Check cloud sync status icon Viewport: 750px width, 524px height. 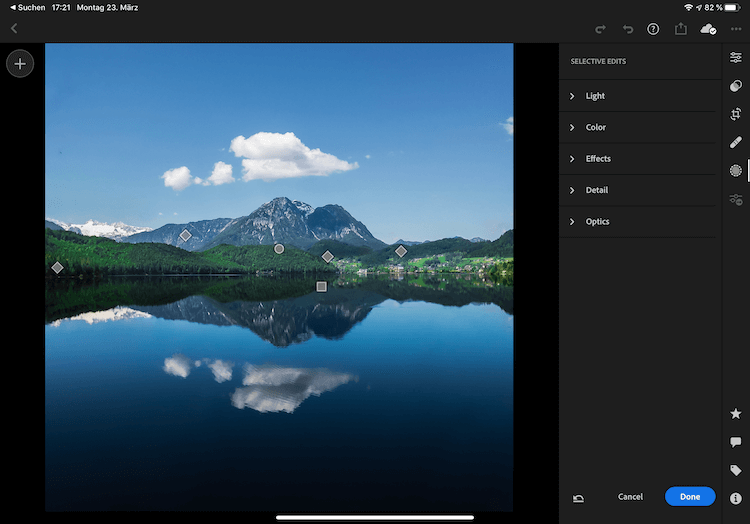[x=708, y=29]
